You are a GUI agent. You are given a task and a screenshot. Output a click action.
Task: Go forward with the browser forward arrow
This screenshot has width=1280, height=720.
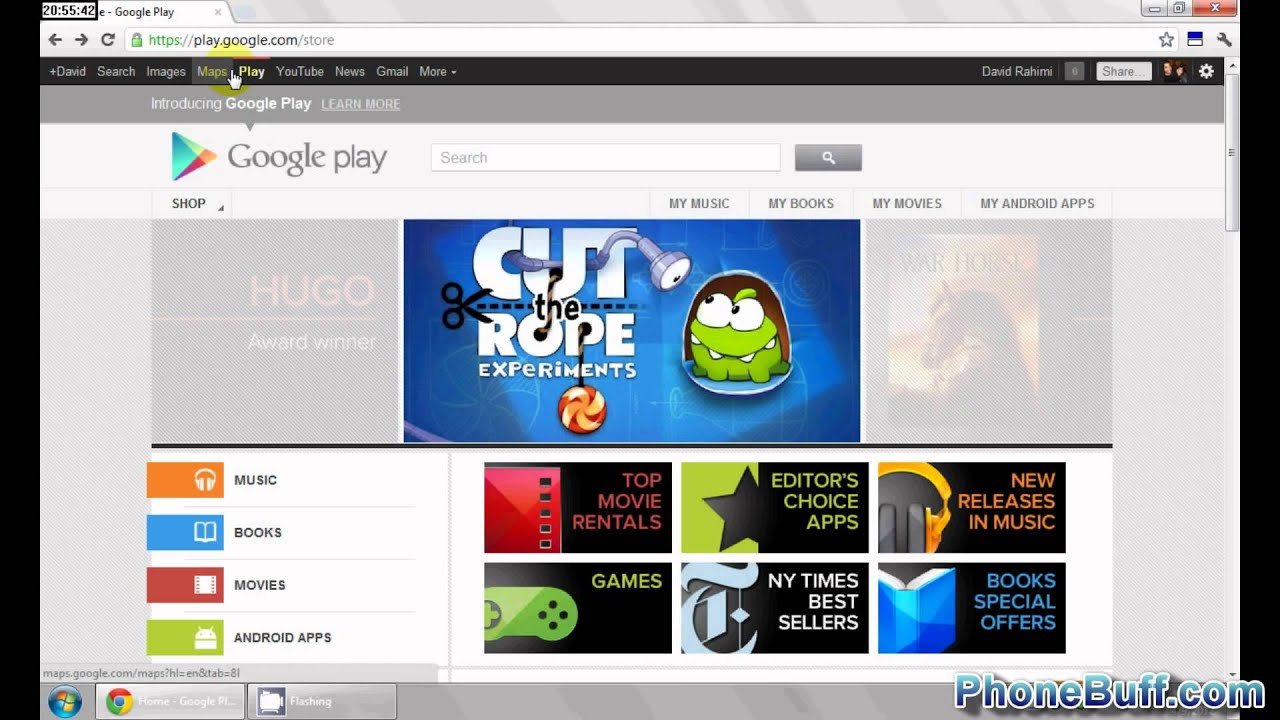(x=82, y=40)
